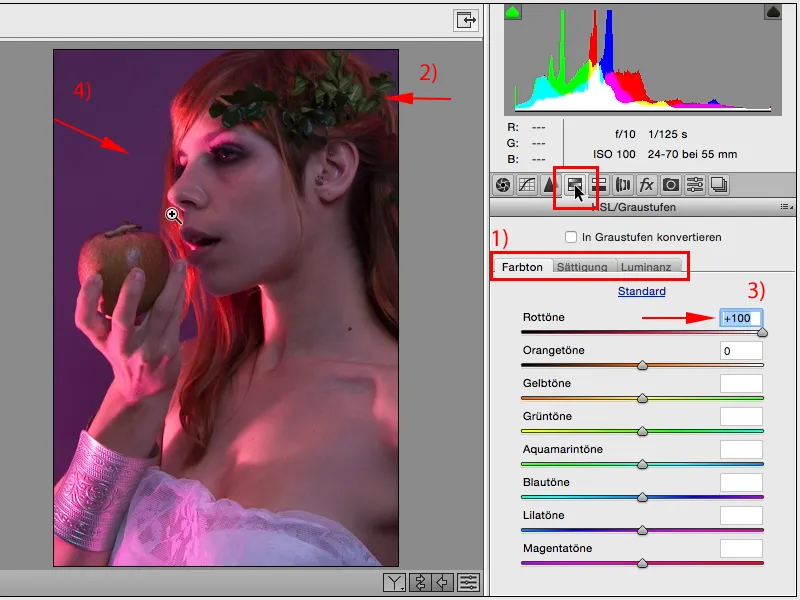Click the Lilatöne value field
Image resolution: width=800 pixels, height=600 pixels.
click(x=741, y=515)
